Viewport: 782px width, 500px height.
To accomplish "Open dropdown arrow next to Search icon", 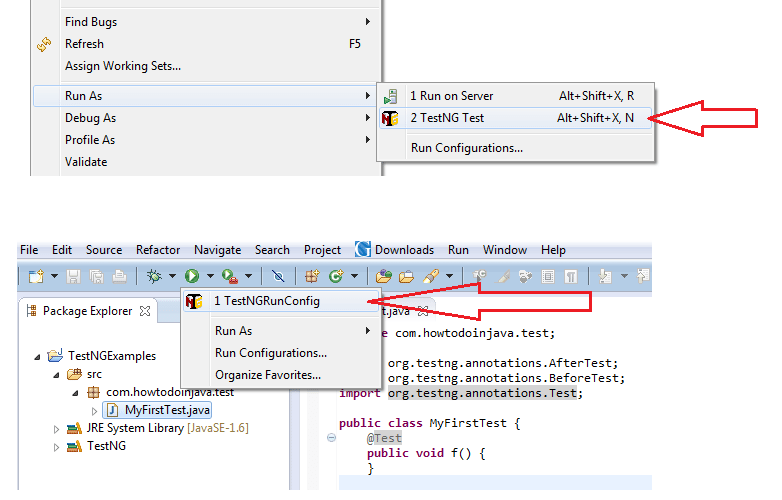I will click(449, 276).
